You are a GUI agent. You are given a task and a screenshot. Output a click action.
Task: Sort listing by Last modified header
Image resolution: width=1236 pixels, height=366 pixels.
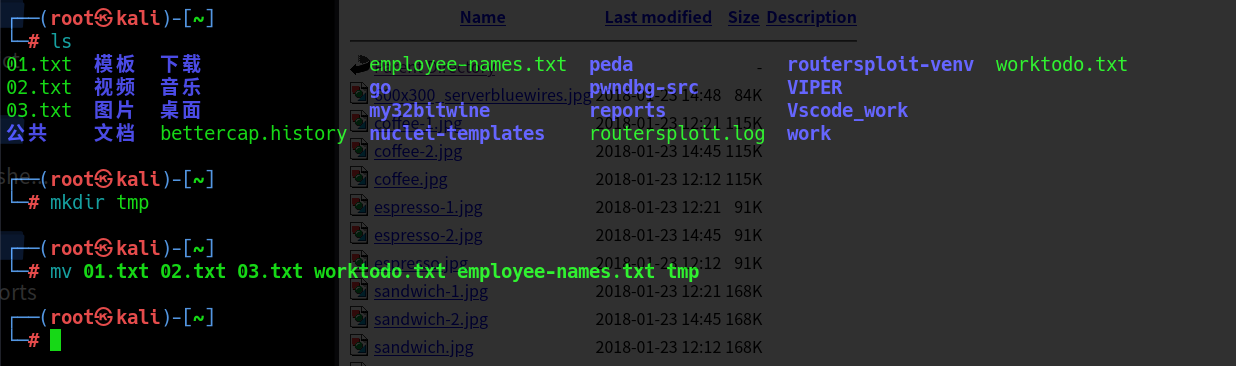pyautogui.click(x=658, y=17)
